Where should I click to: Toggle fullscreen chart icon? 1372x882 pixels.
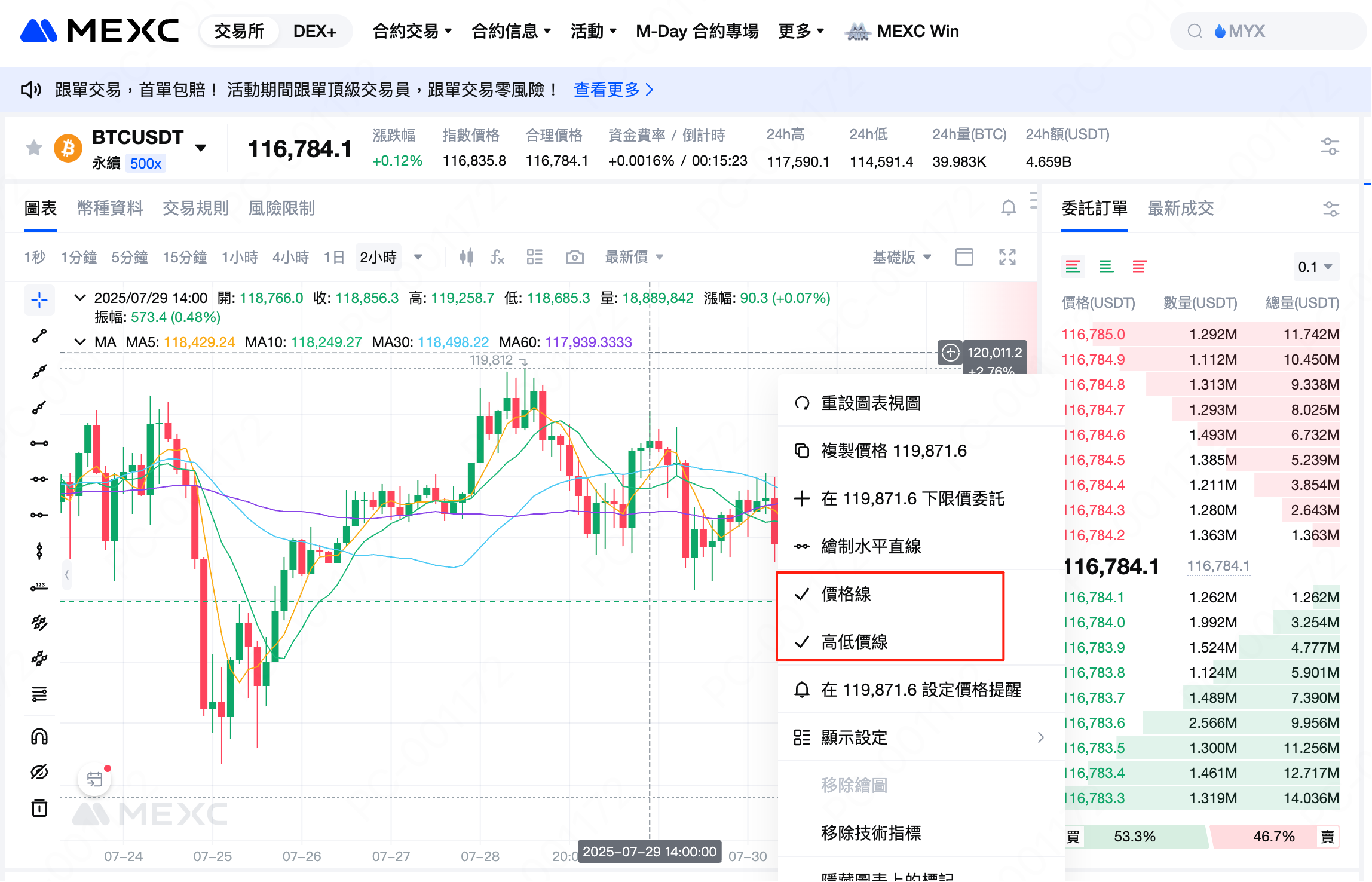(1007, 257)
